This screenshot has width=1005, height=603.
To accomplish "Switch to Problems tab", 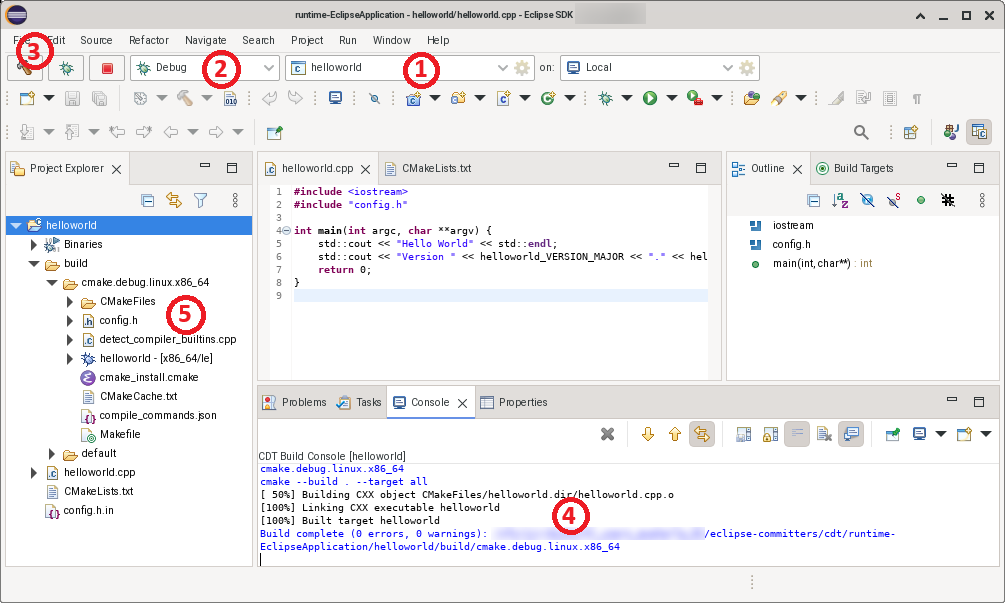I will (295, 402).
